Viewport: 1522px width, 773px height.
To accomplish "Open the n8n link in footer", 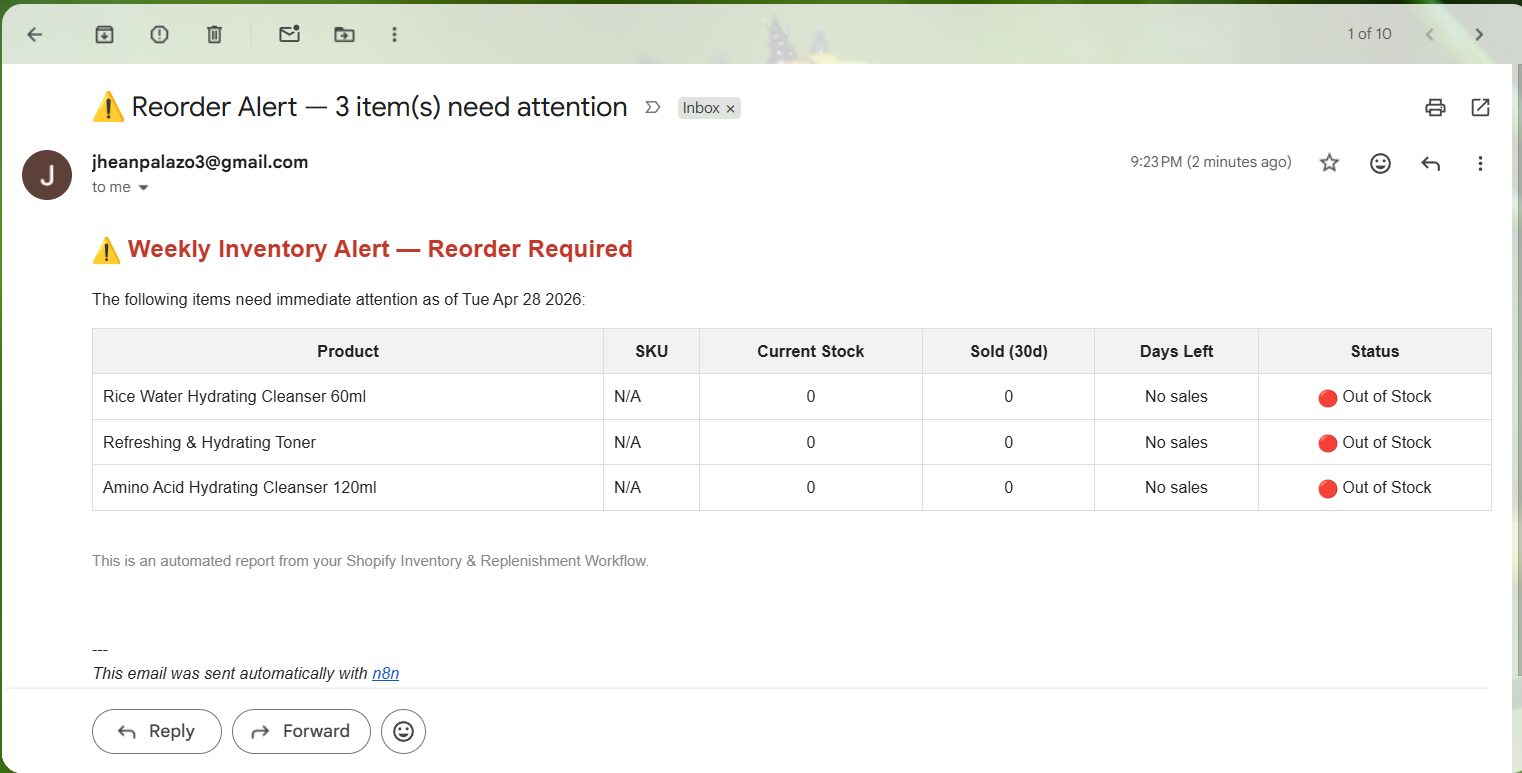I will click(x=386, y=673).
